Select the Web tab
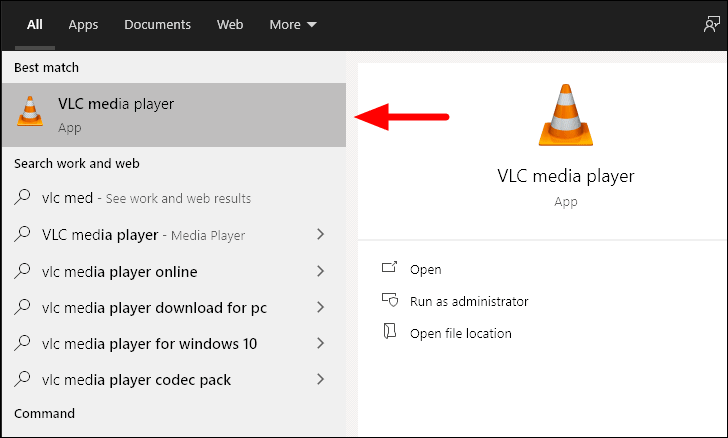Screen dimensions: 728x438 click(x=230, y=25)
